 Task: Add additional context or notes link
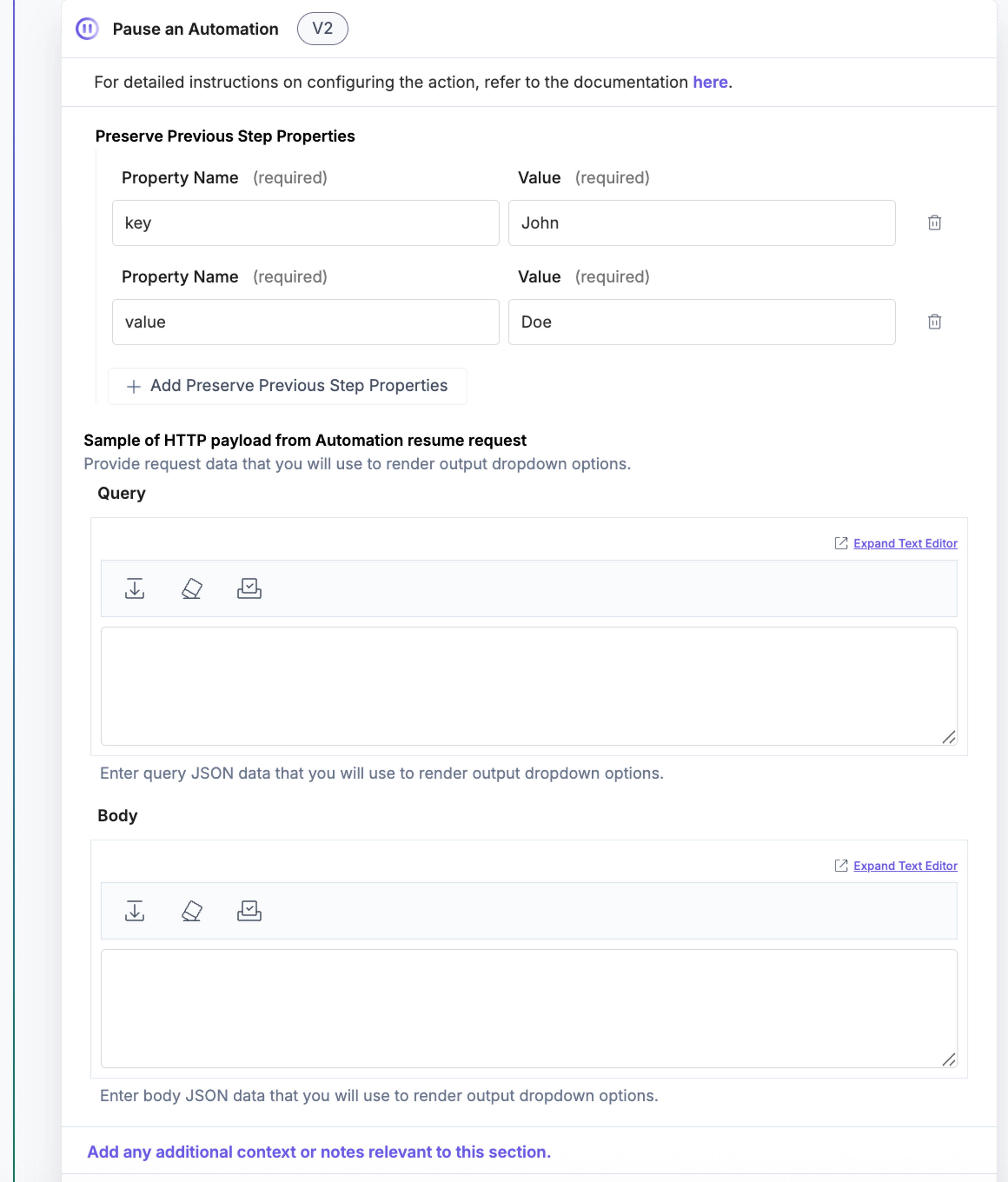319,1152
